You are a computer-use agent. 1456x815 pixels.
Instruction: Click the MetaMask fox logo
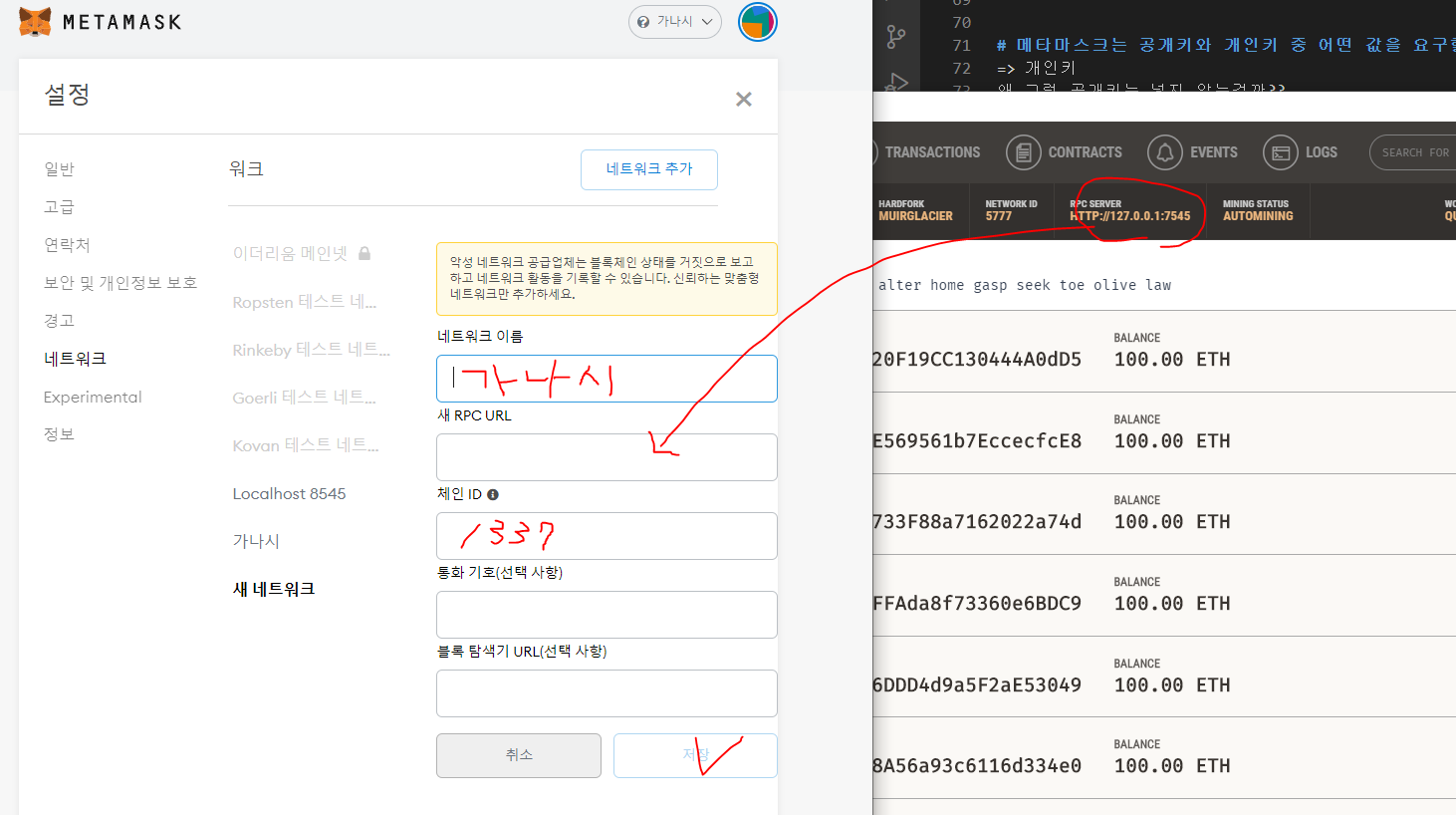[x=35, y=21]
